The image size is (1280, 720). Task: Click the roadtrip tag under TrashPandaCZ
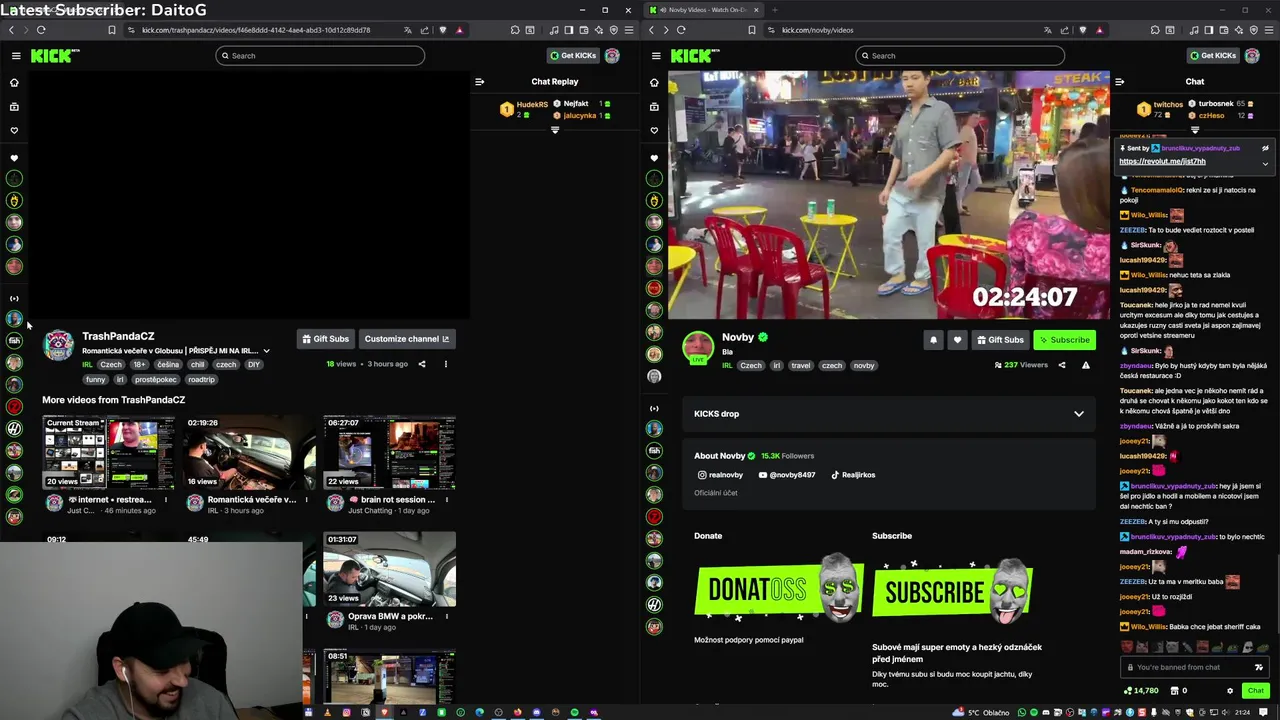pyautogui.click(x=201, y=380)
